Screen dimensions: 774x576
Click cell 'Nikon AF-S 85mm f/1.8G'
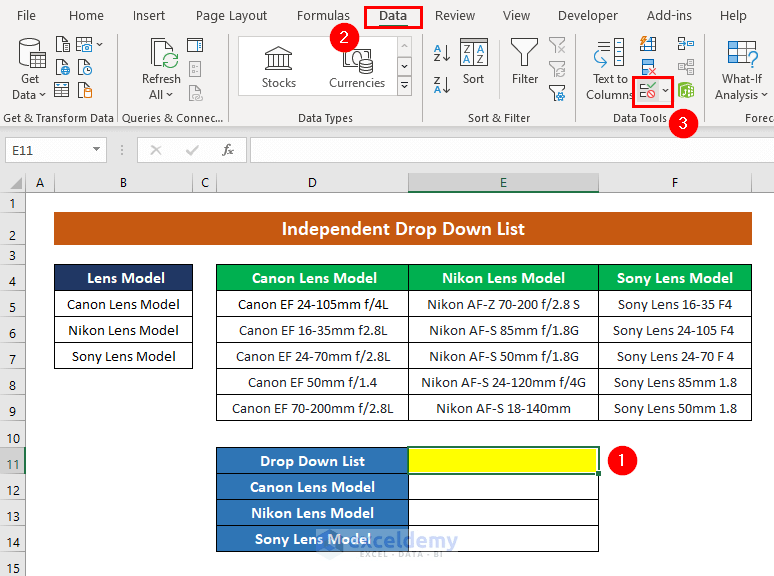tap(503, 330)
